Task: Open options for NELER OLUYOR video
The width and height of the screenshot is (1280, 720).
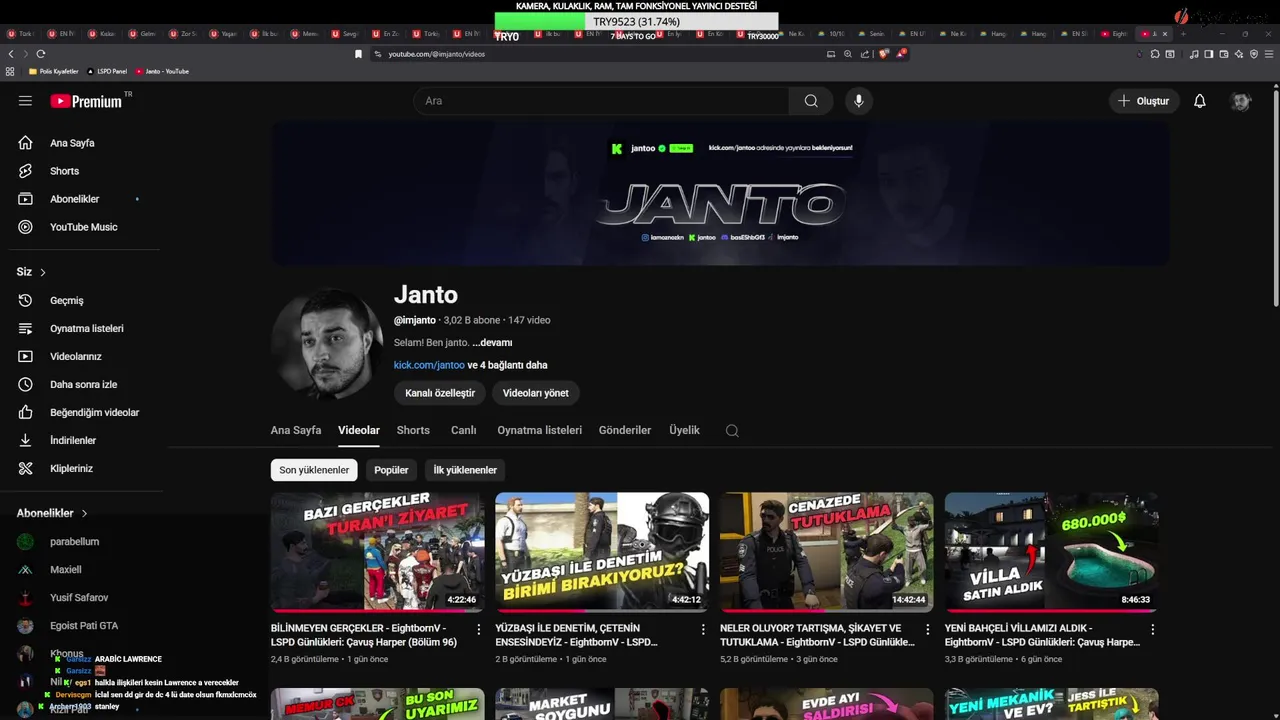Action: (x=928, y=630)
